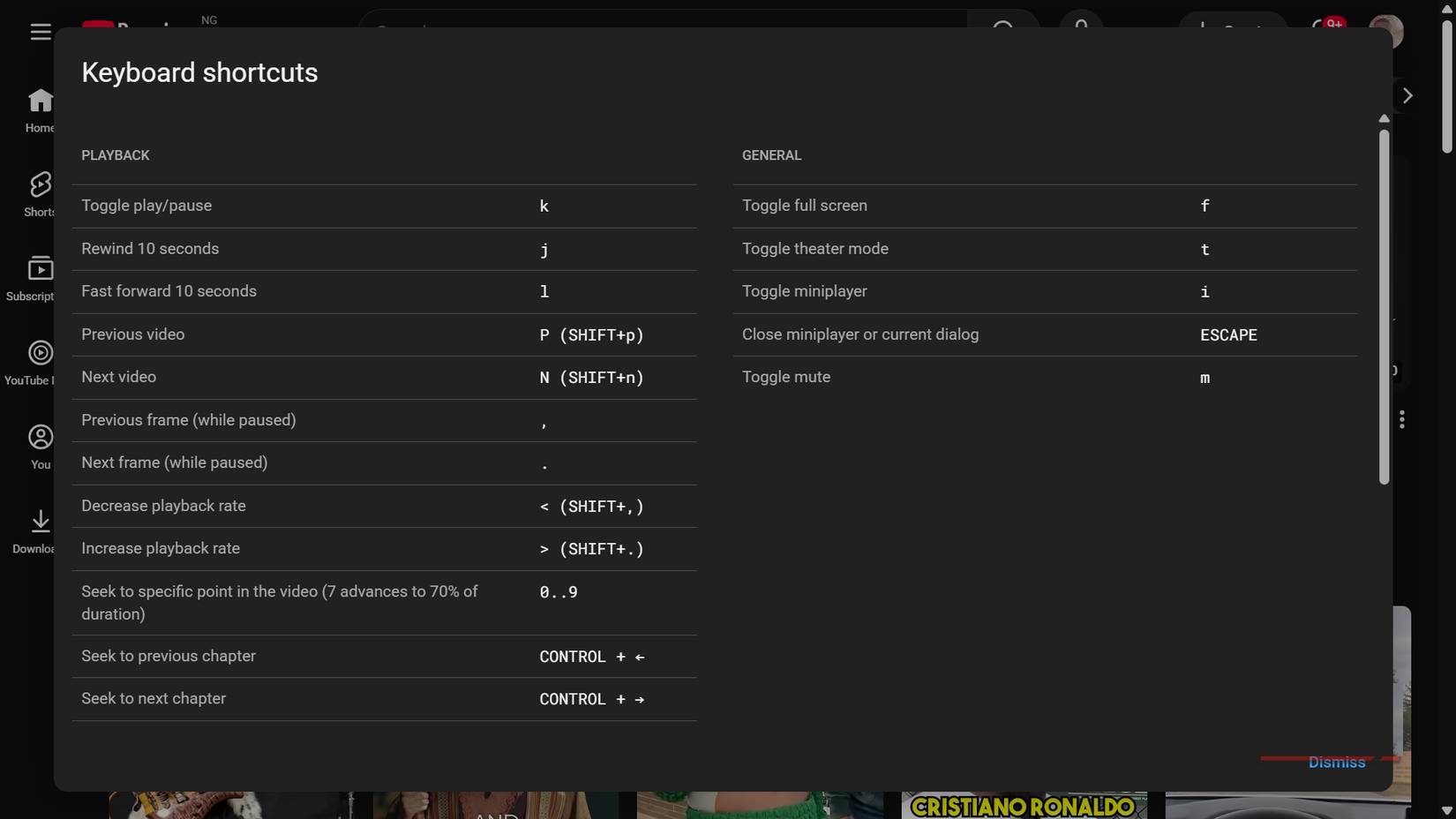Select 'Next frame (while paused)' label
This screenshot has height=819, width=1456.
175,462
